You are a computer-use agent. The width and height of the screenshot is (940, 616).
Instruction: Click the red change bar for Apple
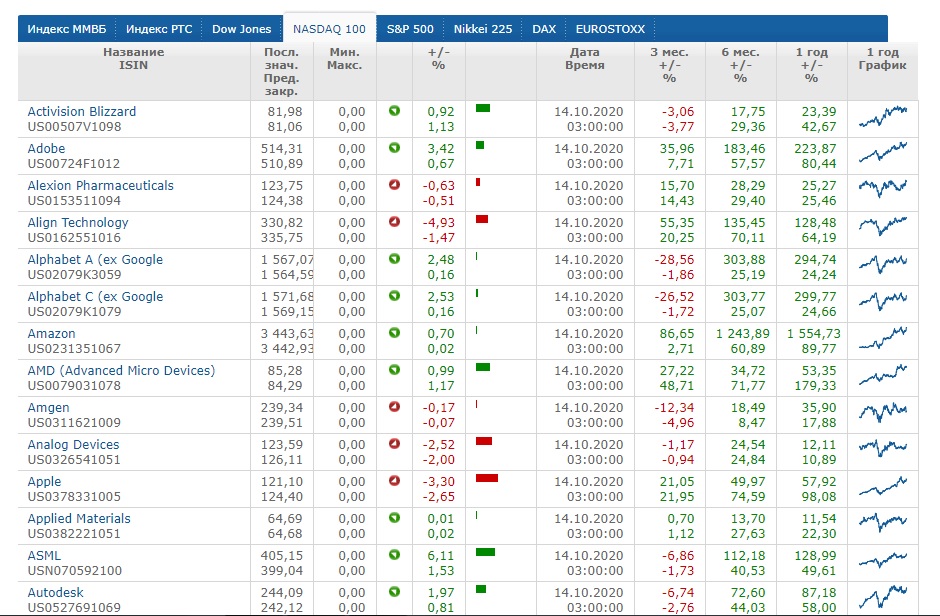[x=487, y=478]
